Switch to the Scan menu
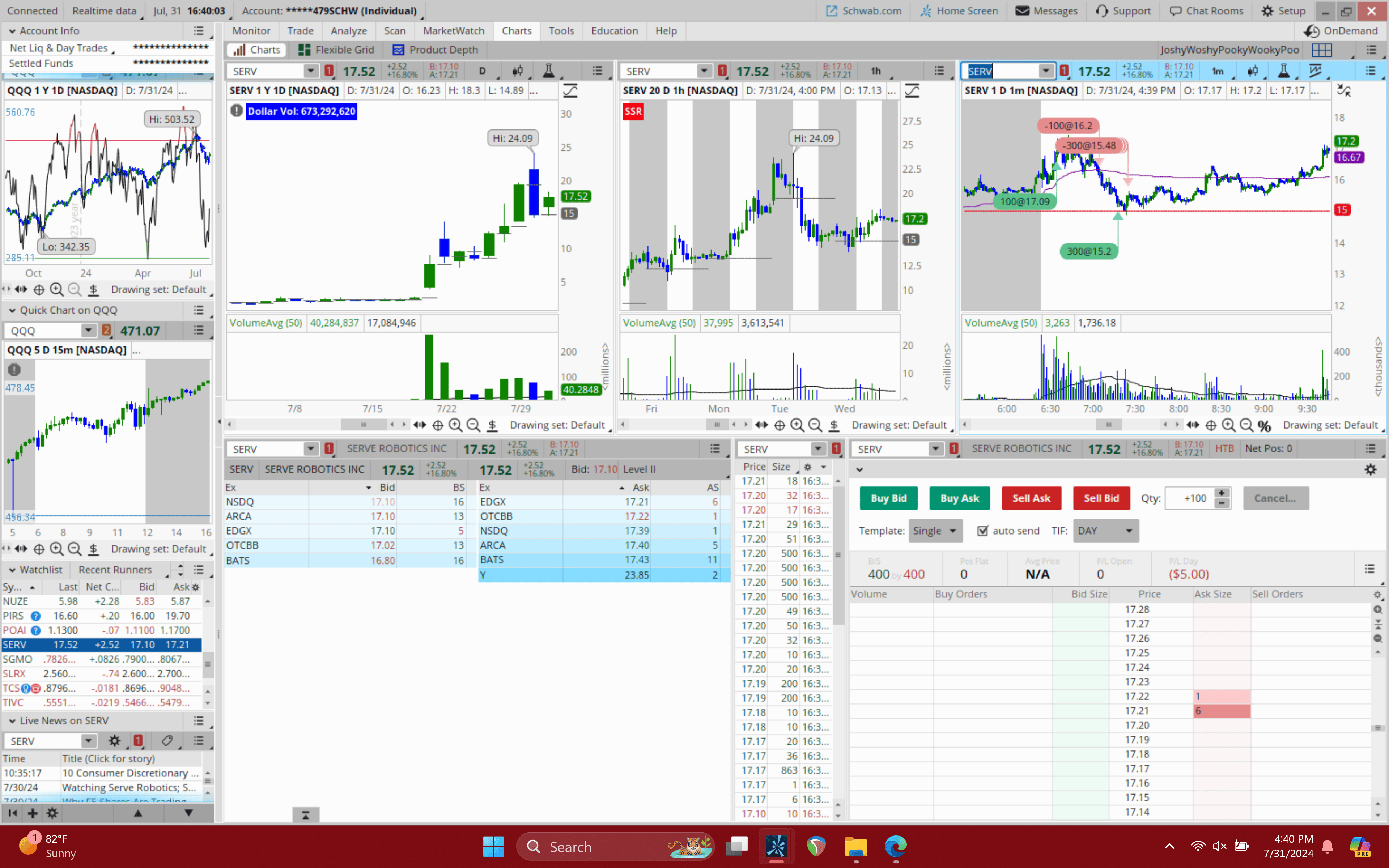 point(395,30)
